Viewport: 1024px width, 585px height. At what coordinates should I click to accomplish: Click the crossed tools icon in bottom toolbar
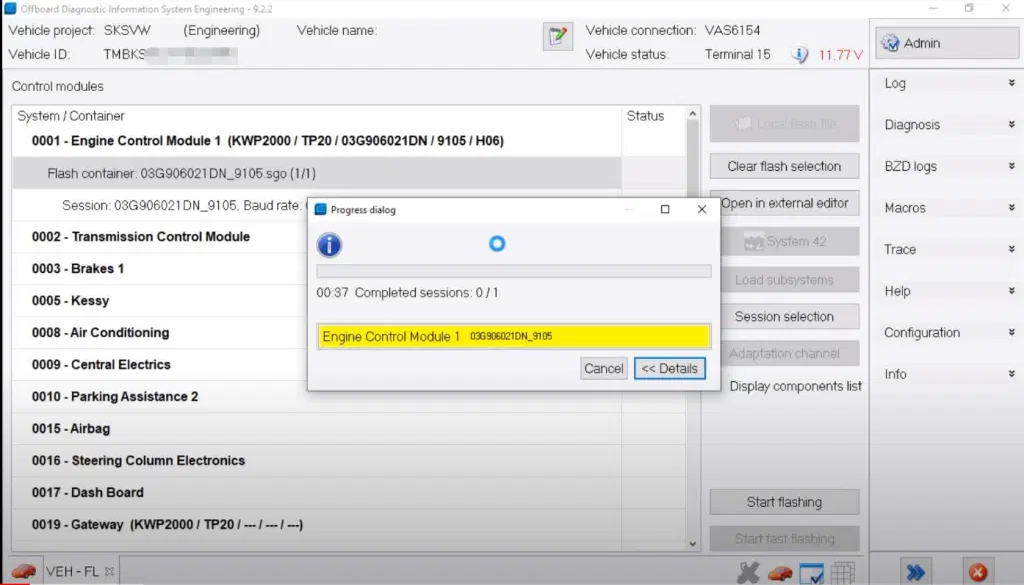coord(748,573)
